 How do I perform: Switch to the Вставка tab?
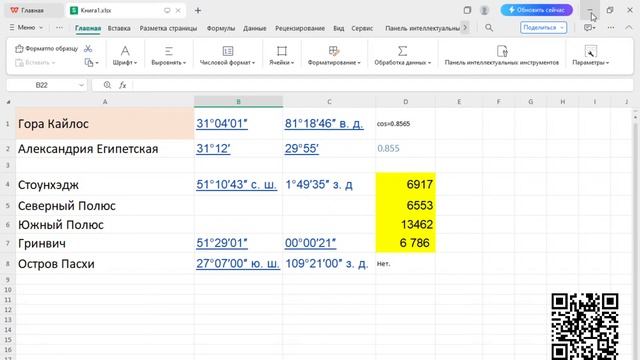click(119, 28)
